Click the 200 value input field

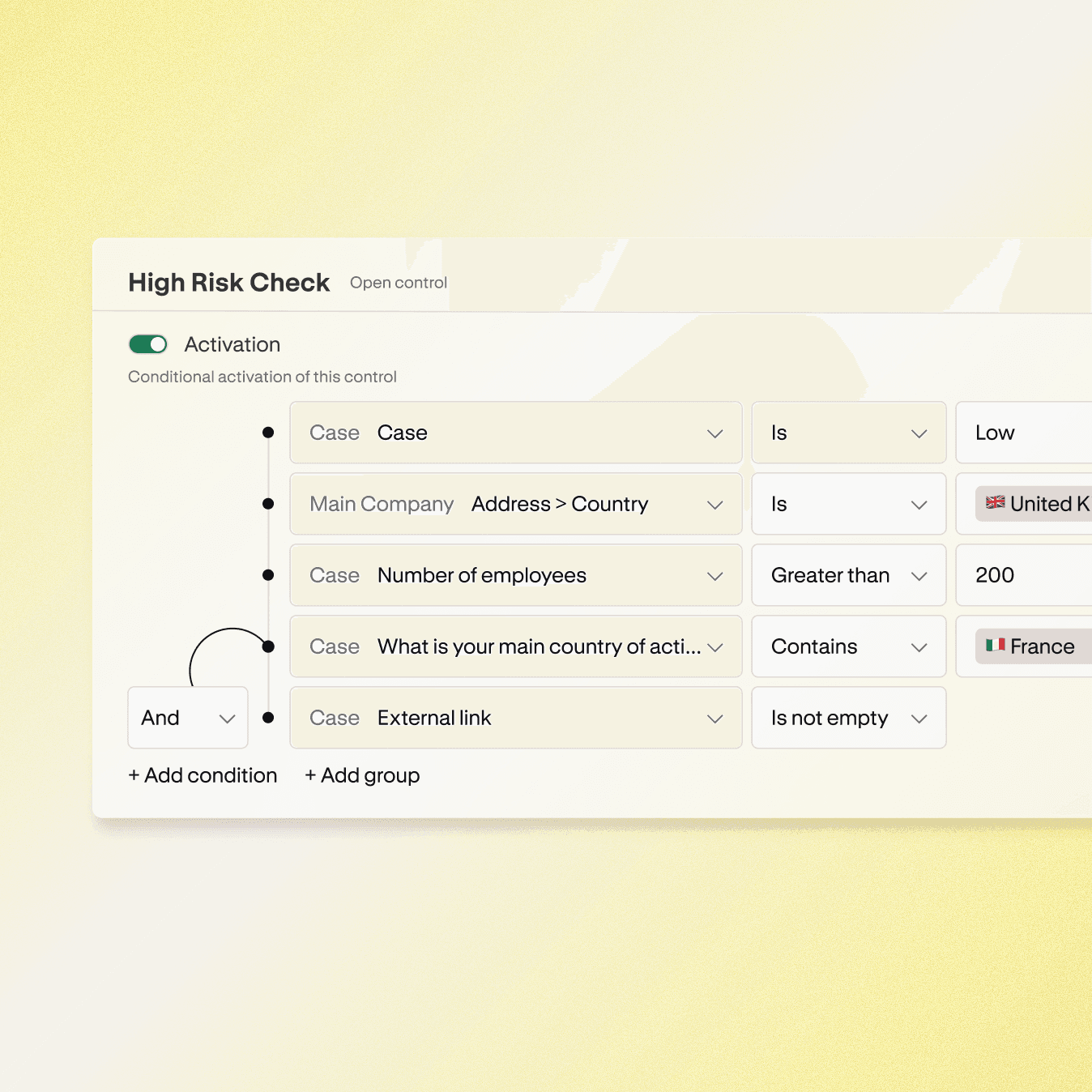[x=1024, y=575]
